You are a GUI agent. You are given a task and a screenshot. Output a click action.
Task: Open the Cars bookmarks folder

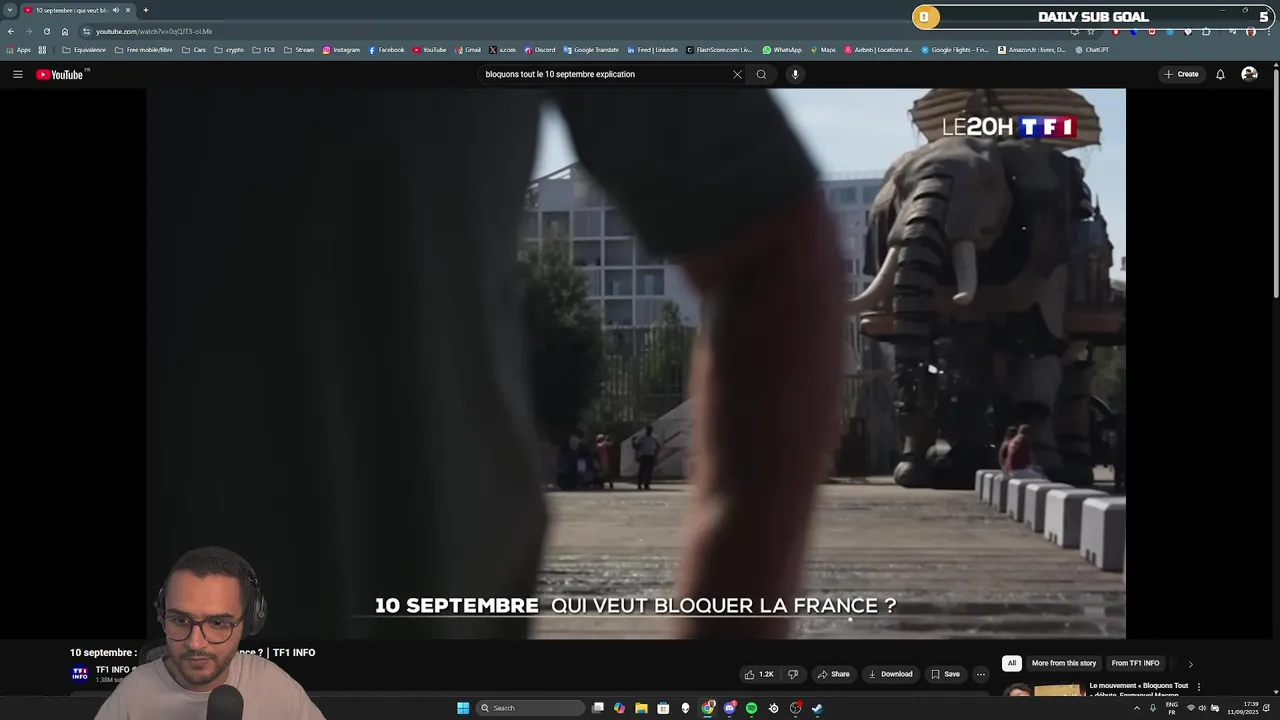[x=194, y=50]
